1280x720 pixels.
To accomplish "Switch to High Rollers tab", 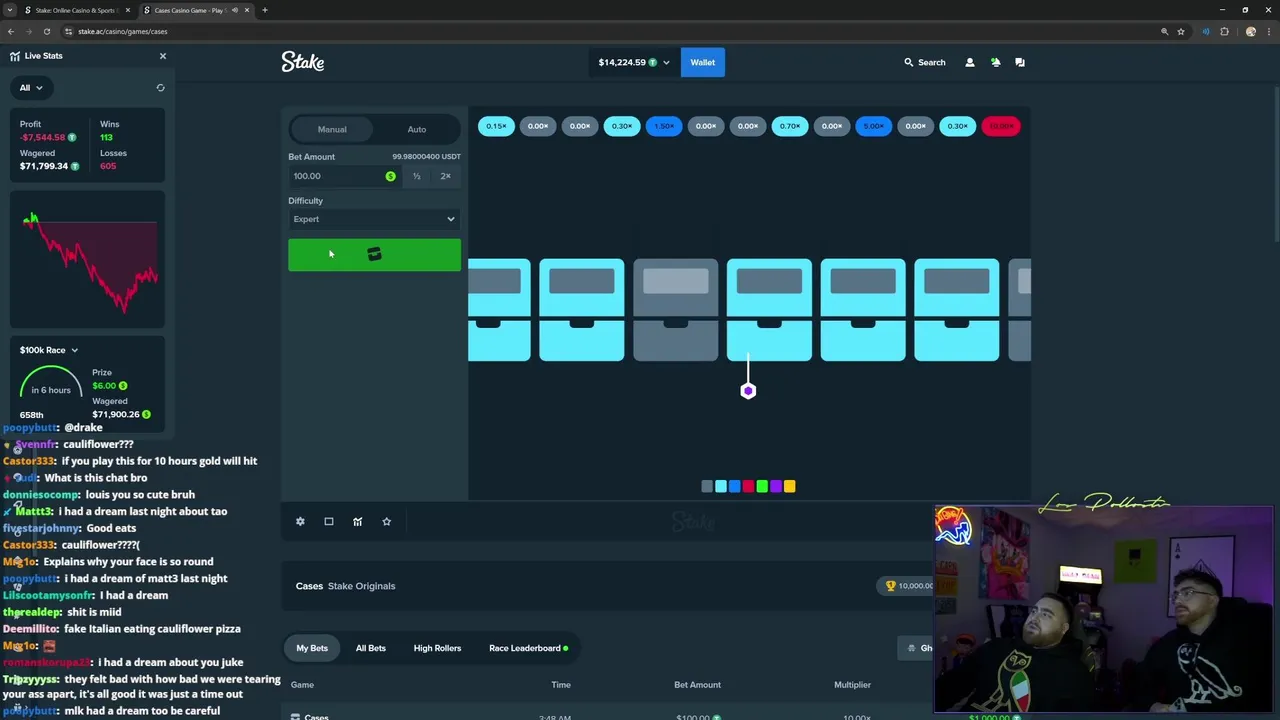I will 437,648.
